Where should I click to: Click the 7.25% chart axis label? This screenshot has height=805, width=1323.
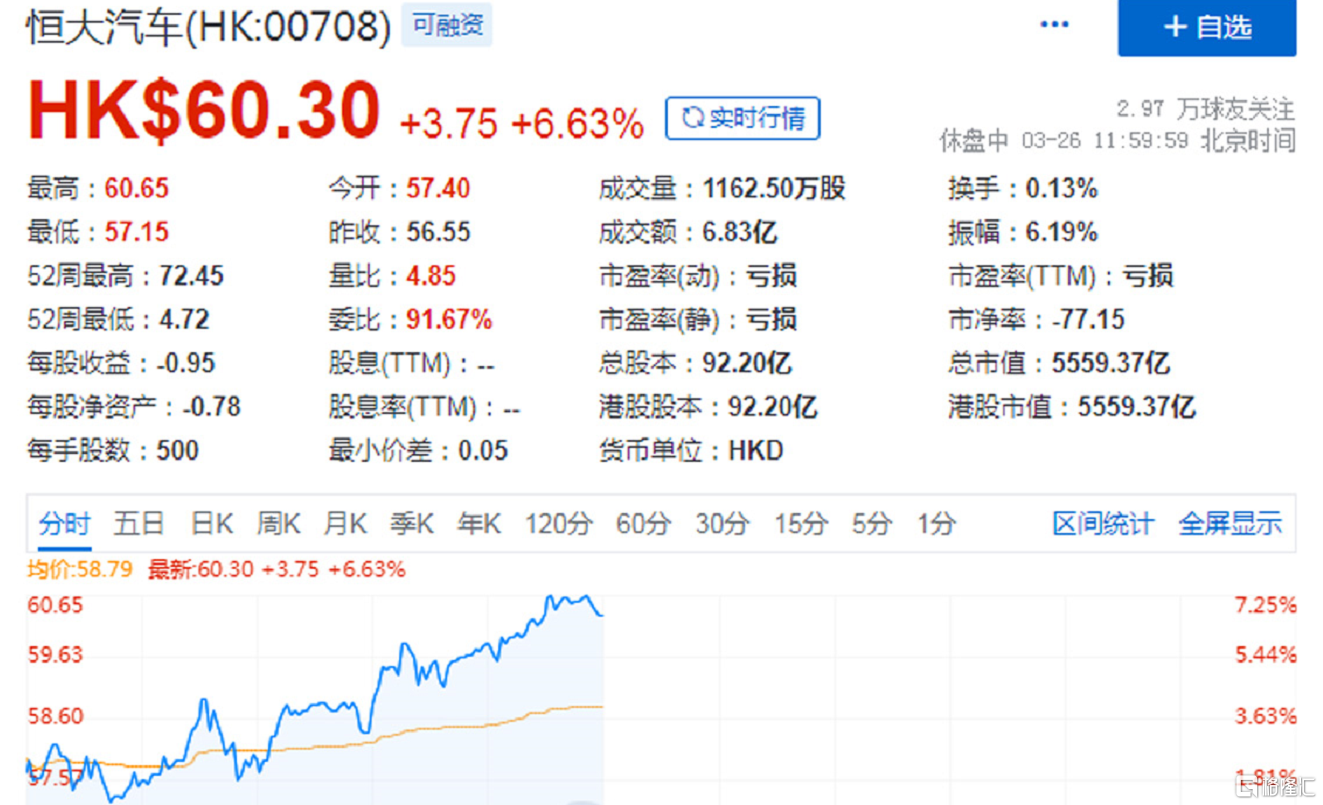(x=1268, y=604)
